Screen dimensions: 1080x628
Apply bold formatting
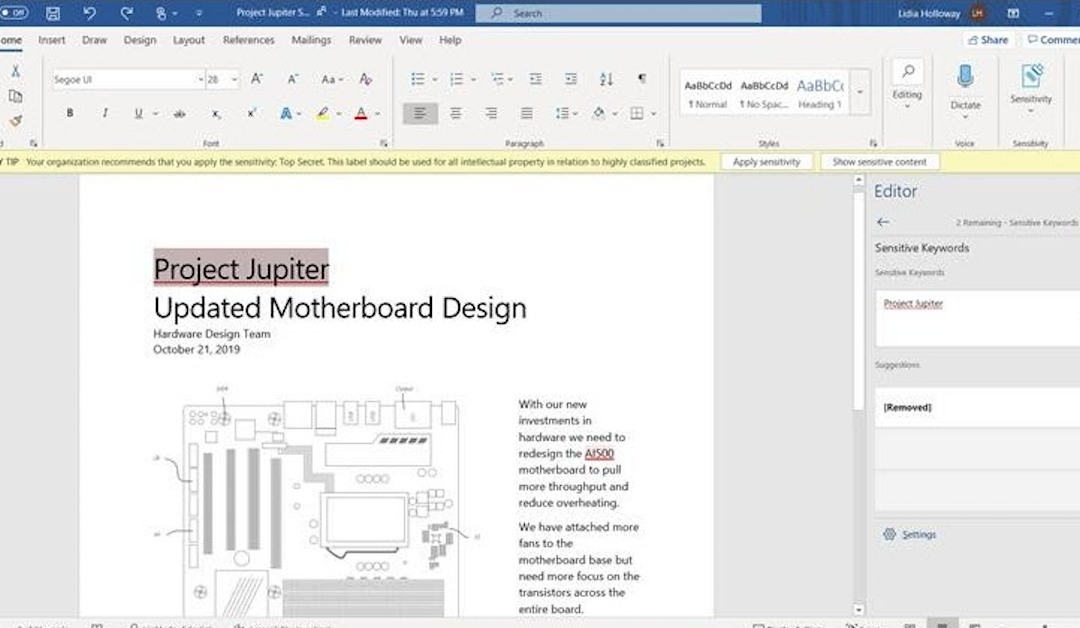pyautogui.click(x=70, y=113)
